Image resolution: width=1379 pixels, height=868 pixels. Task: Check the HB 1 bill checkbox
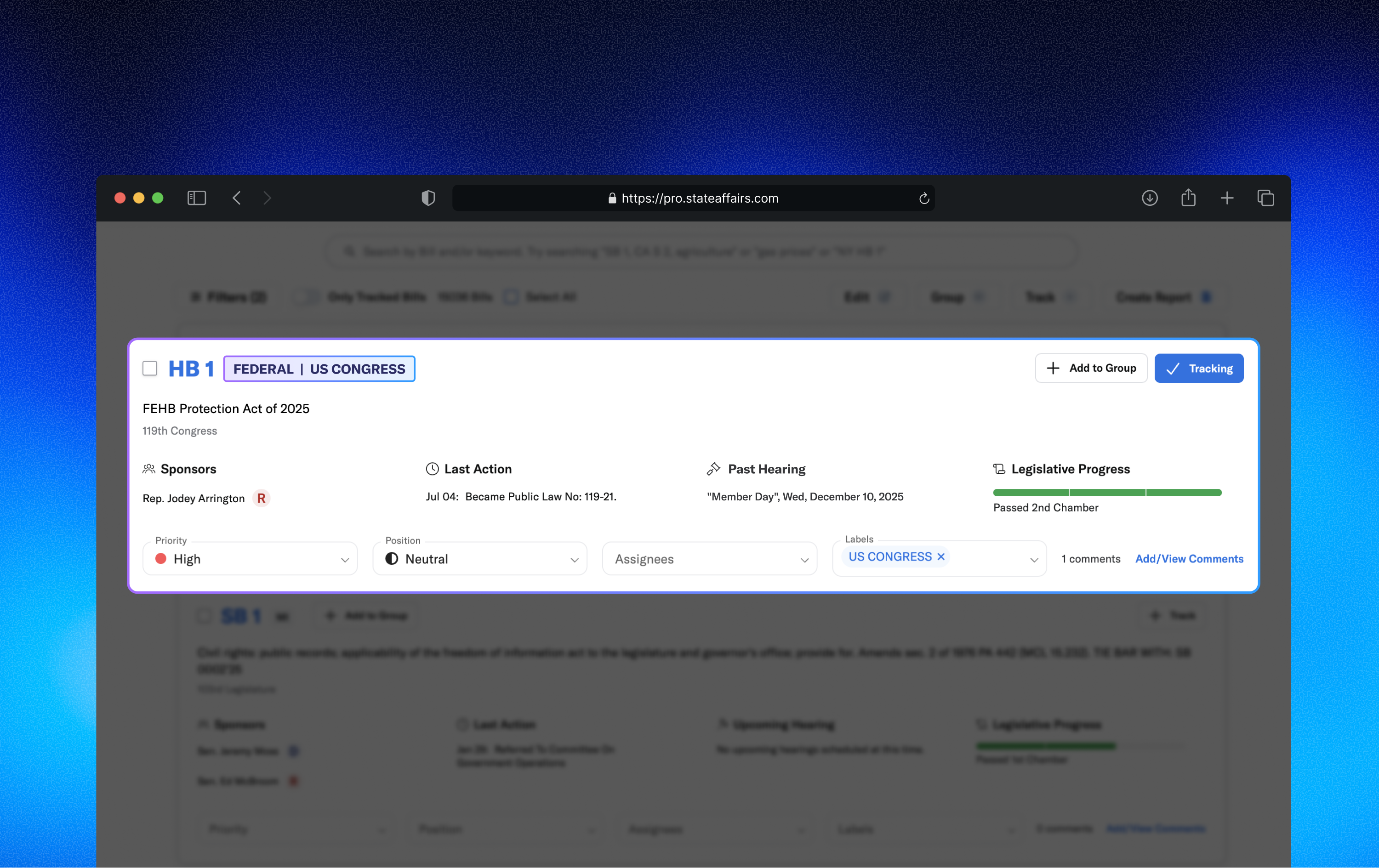(150, 368)
